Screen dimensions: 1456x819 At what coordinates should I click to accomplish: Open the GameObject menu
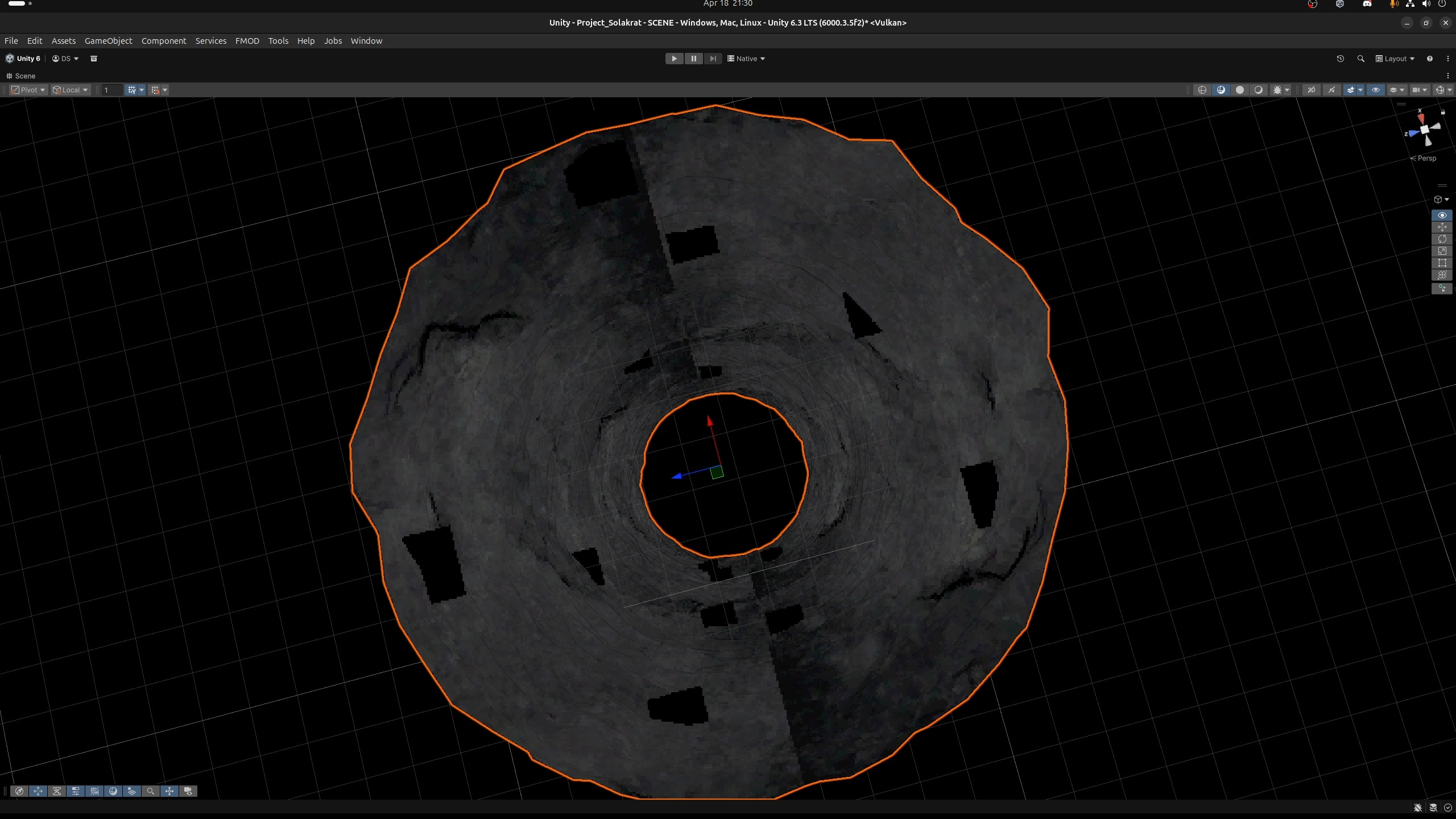coord(108,41)
